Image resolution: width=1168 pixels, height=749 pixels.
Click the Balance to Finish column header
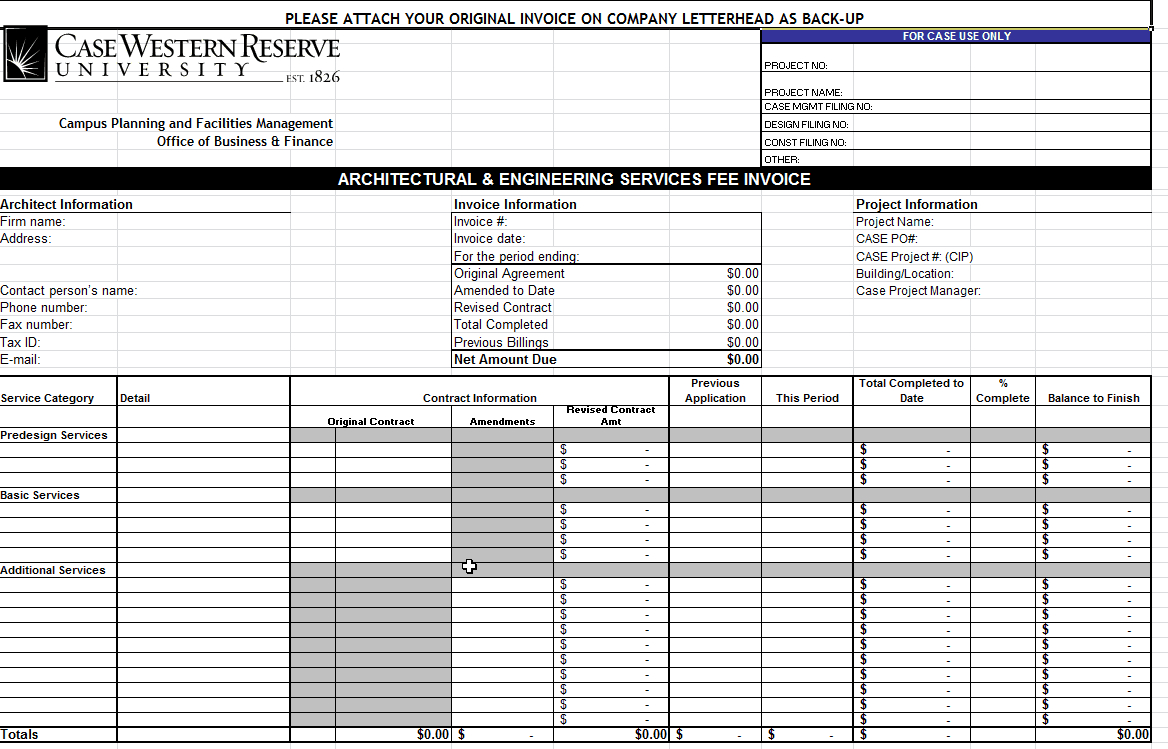pyautogui.click(x=1094, y=398)
